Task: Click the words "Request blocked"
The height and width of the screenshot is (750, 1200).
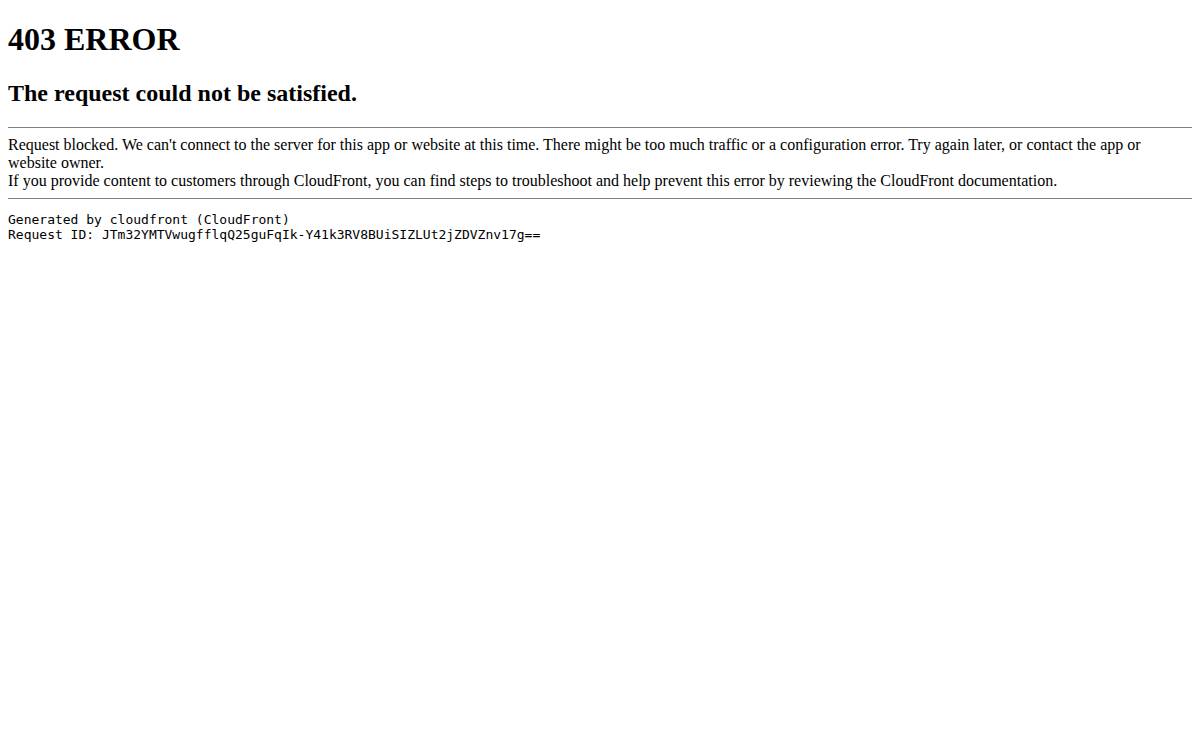Action: 62,145
